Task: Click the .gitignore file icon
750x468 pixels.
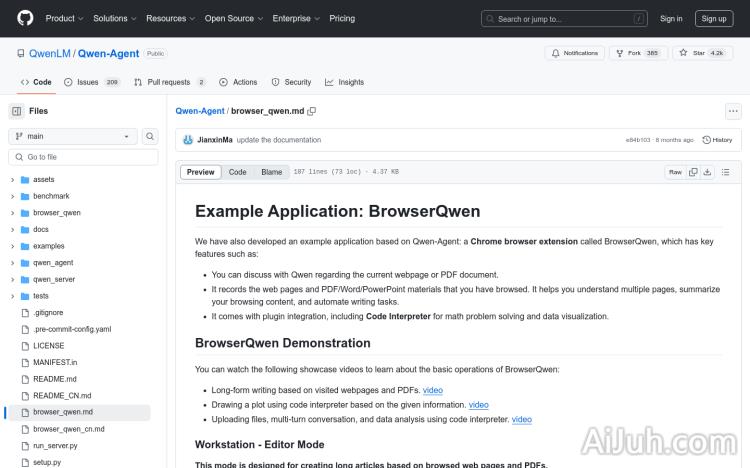Action: (25, 313)
